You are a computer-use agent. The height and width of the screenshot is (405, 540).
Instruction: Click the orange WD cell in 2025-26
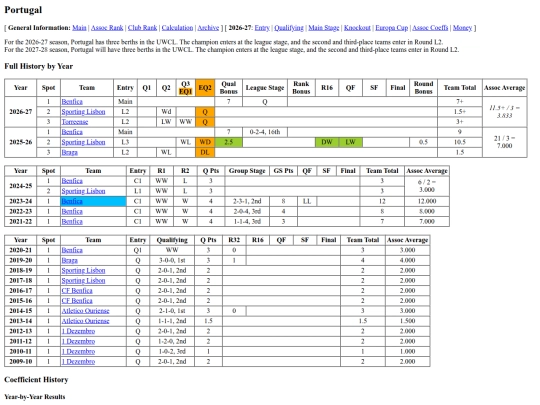205,142
